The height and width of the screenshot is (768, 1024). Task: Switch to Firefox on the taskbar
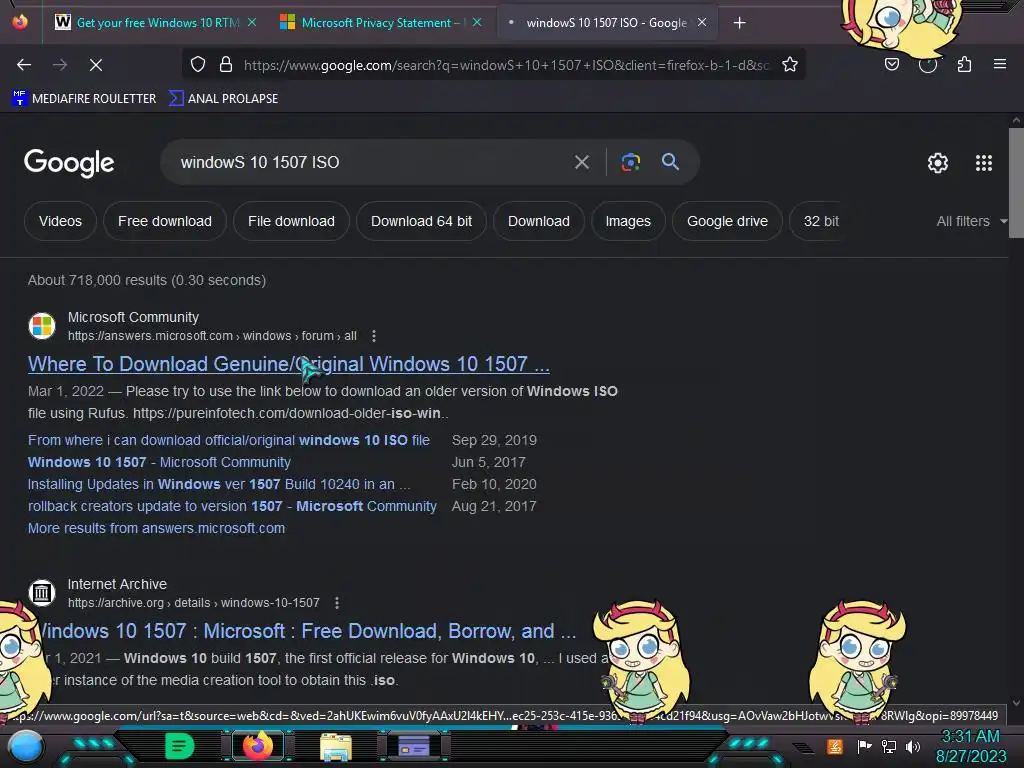point(258,746)
